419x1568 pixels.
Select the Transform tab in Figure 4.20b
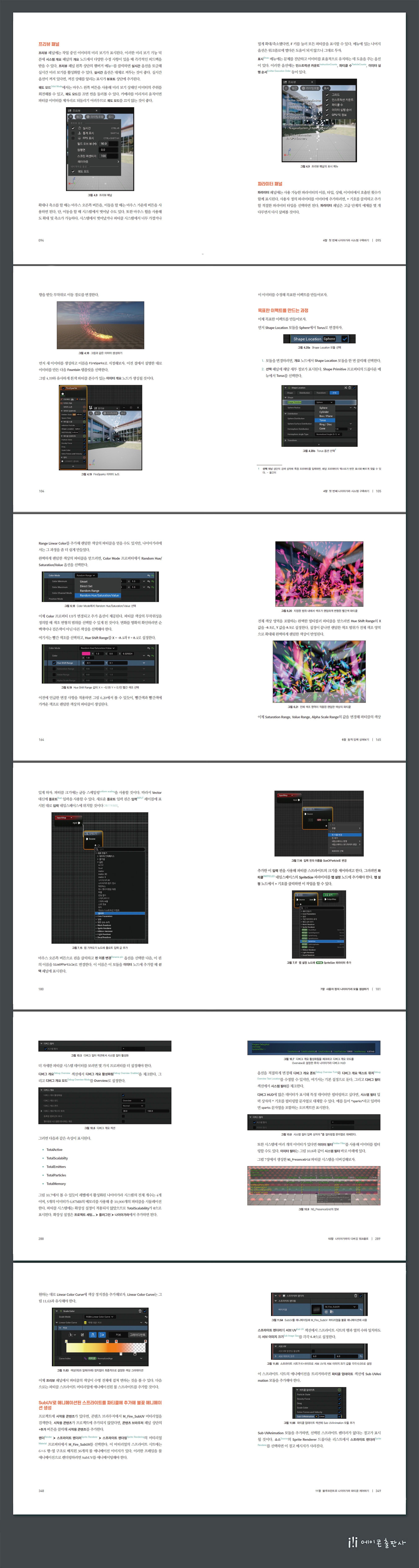(321, 393)
